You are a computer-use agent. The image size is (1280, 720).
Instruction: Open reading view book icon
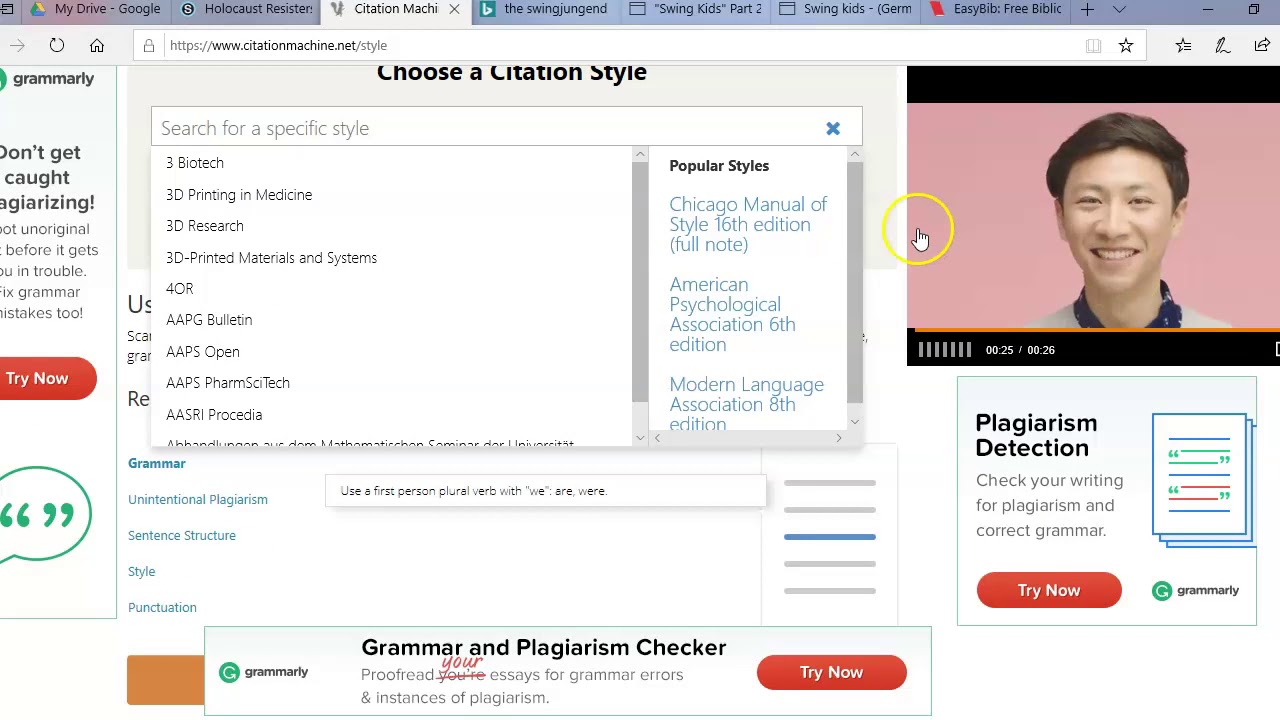point(1093,45)
